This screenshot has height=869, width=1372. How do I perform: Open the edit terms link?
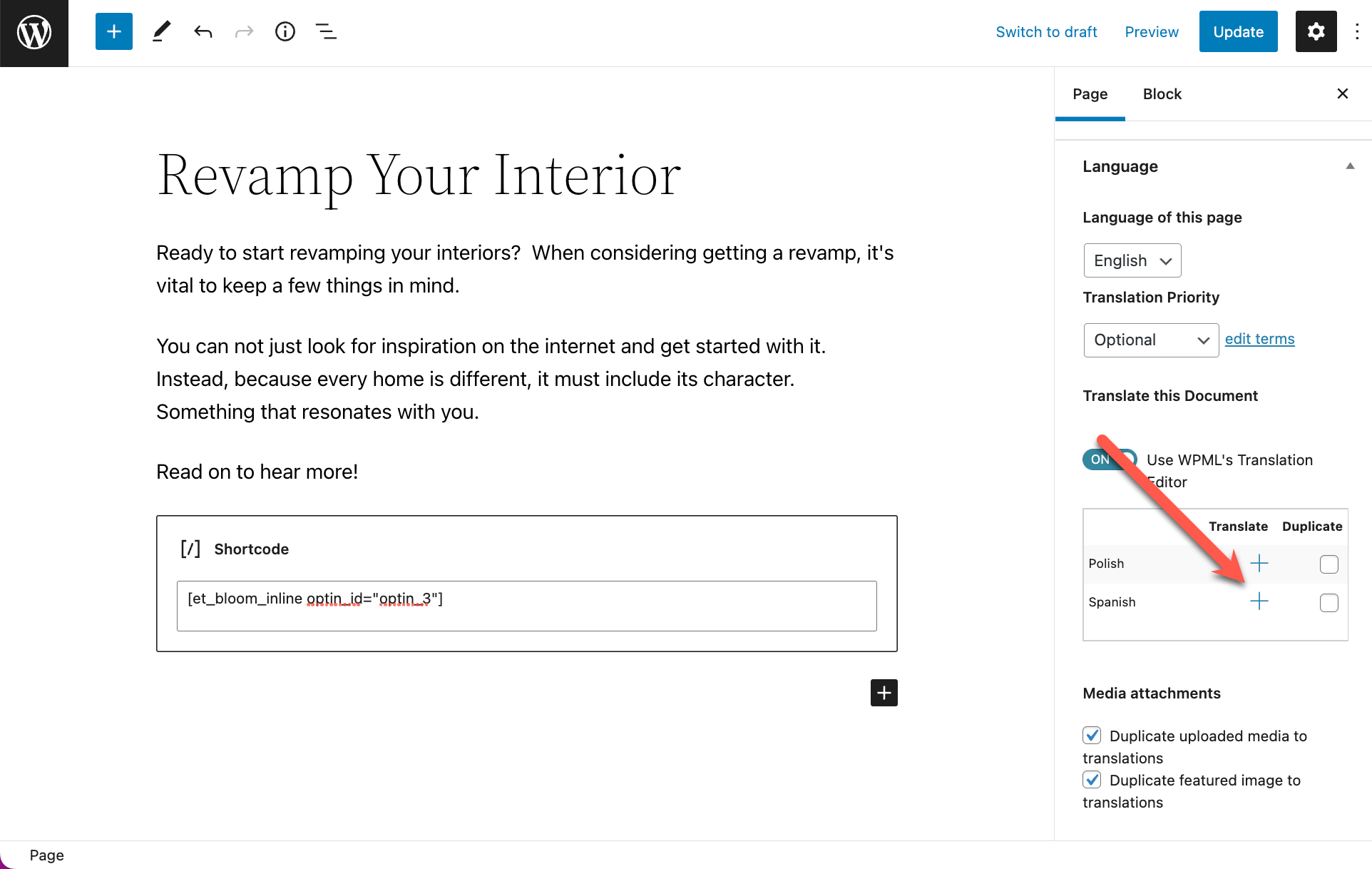1259,338
